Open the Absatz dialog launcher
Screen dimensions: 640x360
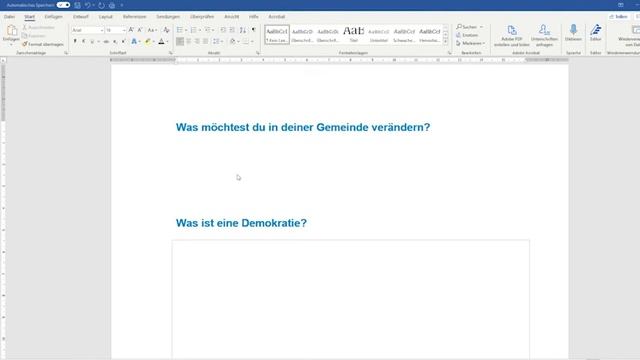[x=258, y=53]
